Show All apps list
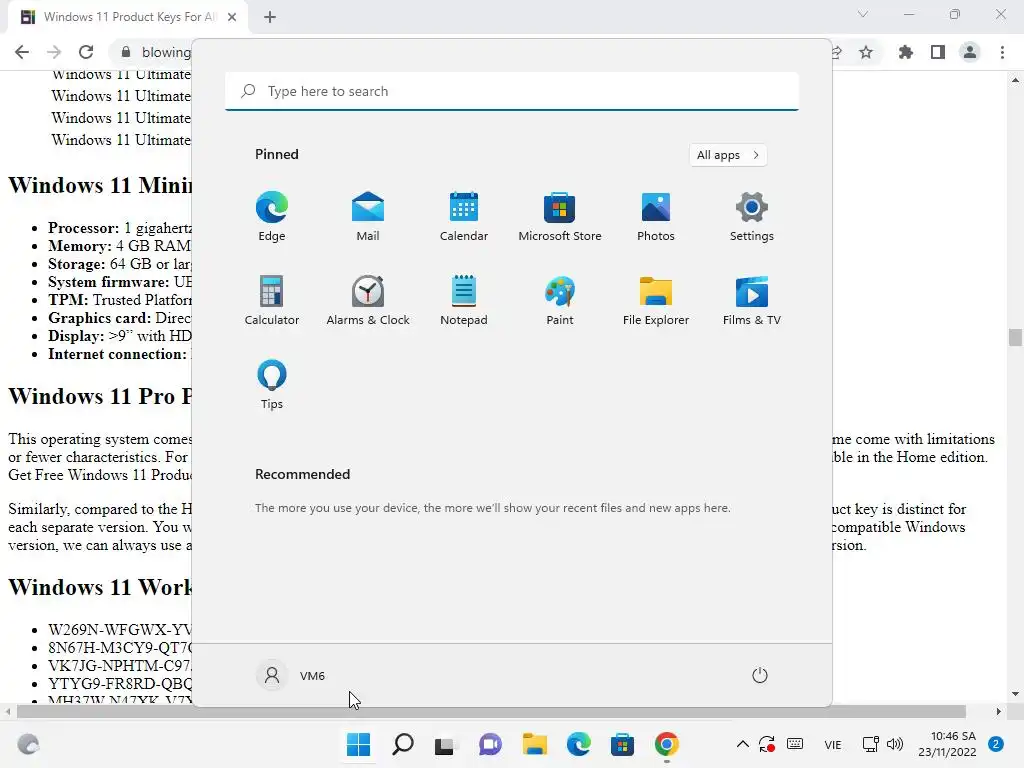The width and height of the screenshot is (1024, 768). point(728,155)
